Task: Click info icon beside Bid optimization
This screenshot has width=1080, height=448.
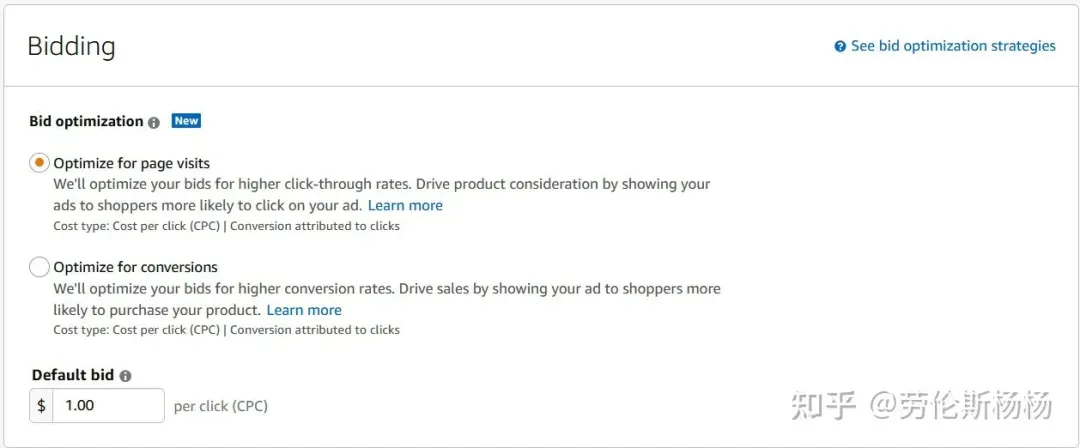Action: 154,122
